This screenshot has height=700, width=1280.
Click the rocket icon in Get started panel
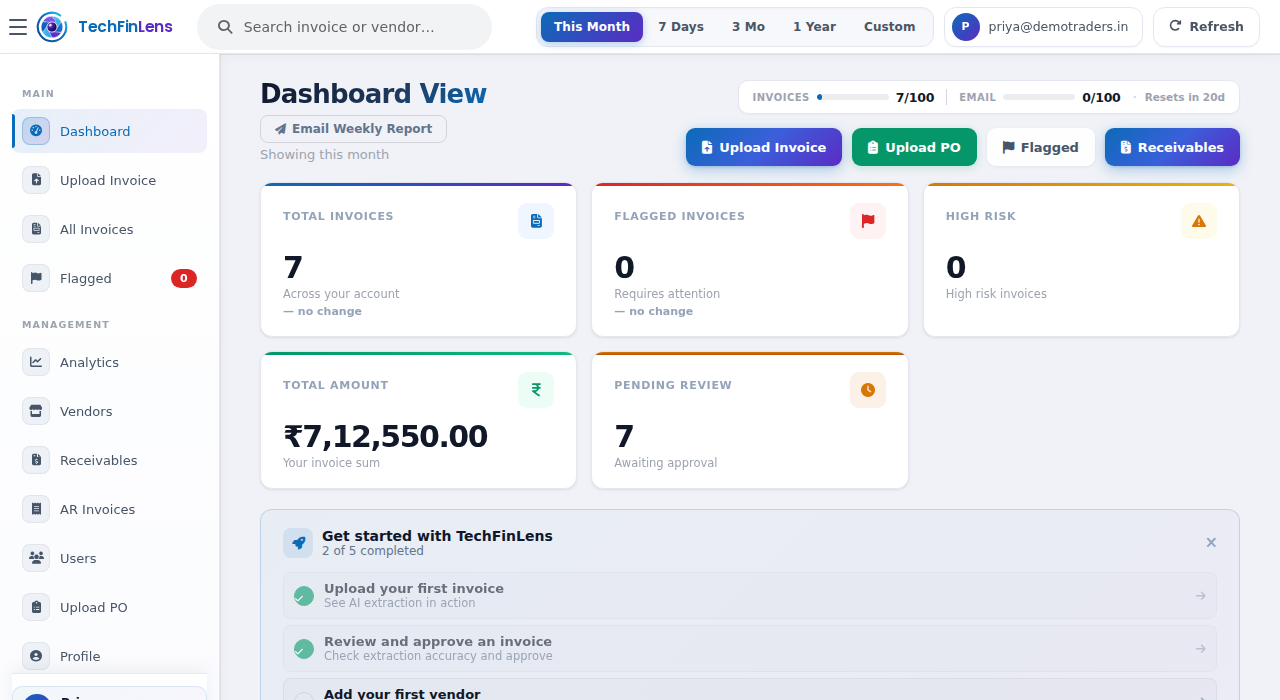(298, 543)
